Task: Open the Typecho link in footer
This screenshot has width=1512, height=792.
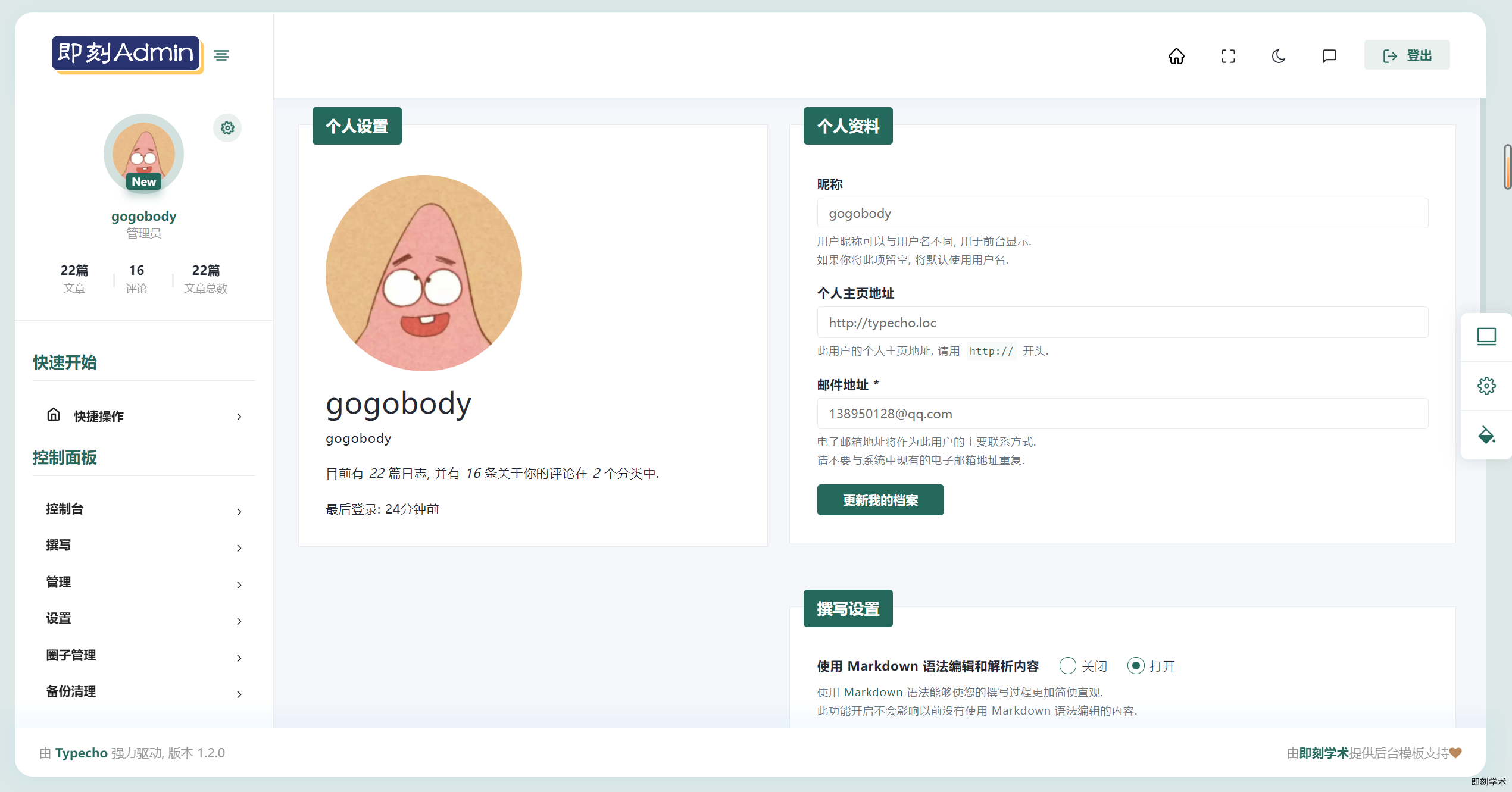Action: click(x=82, y=753)
